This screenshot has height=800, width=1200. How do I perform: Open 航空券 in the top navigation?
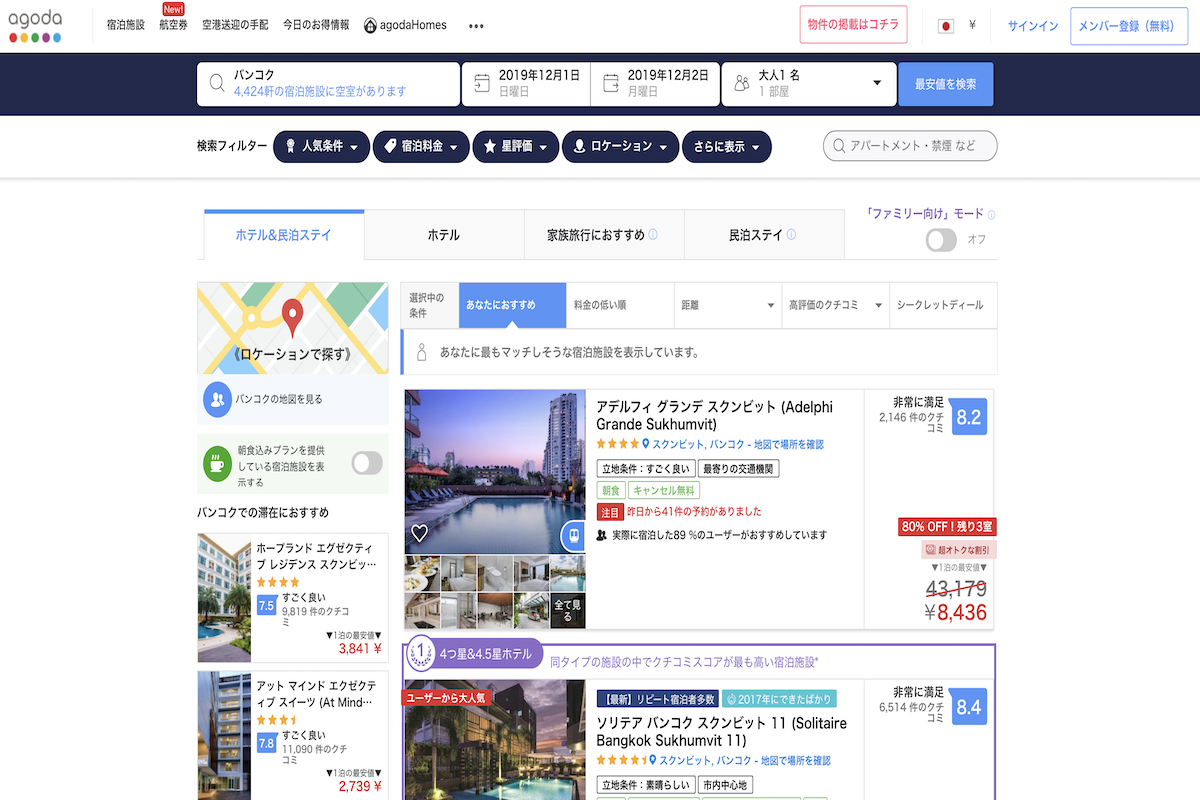click(x=173, y=26)
